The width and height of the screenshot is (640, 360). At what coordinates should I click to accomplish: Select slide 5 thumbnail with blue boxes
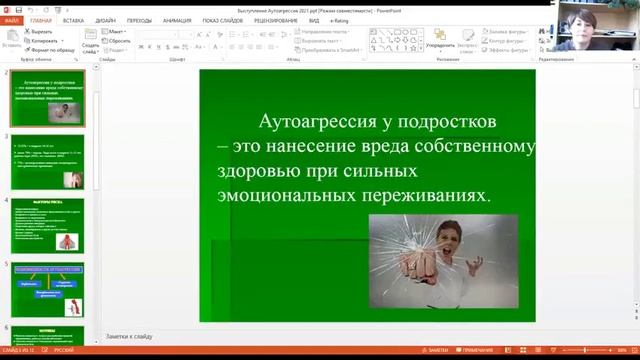point(48,290)
